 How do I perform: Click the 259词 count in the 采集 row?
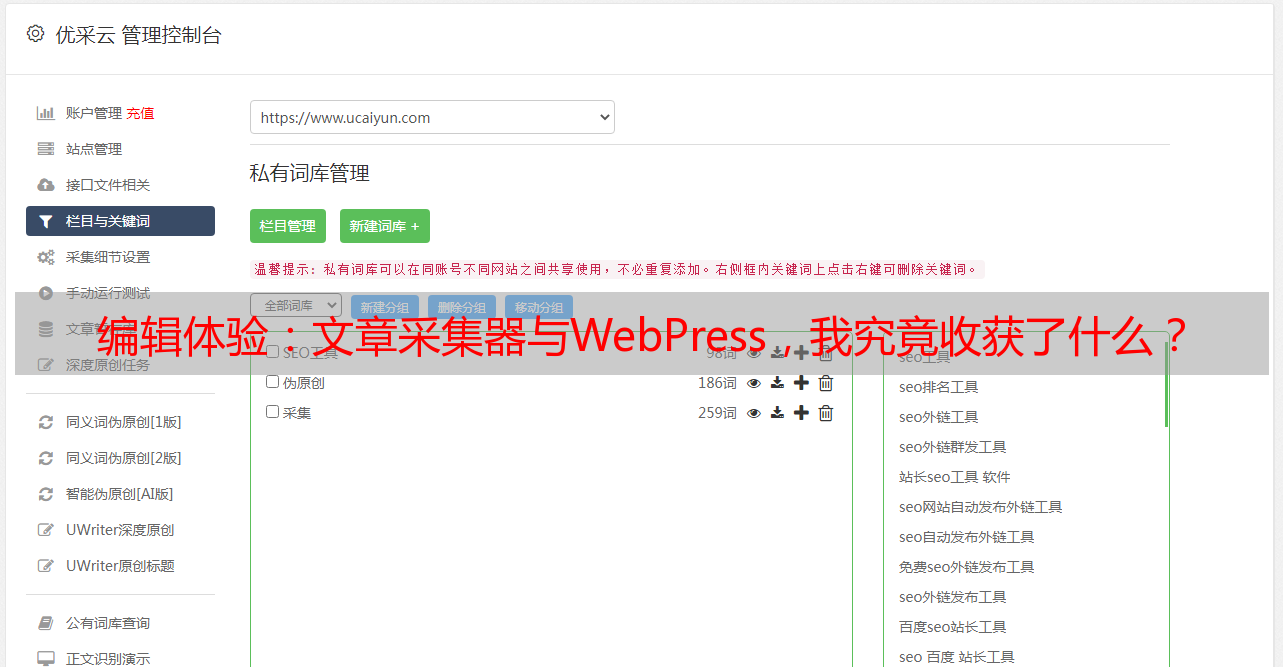click(717, 413)
